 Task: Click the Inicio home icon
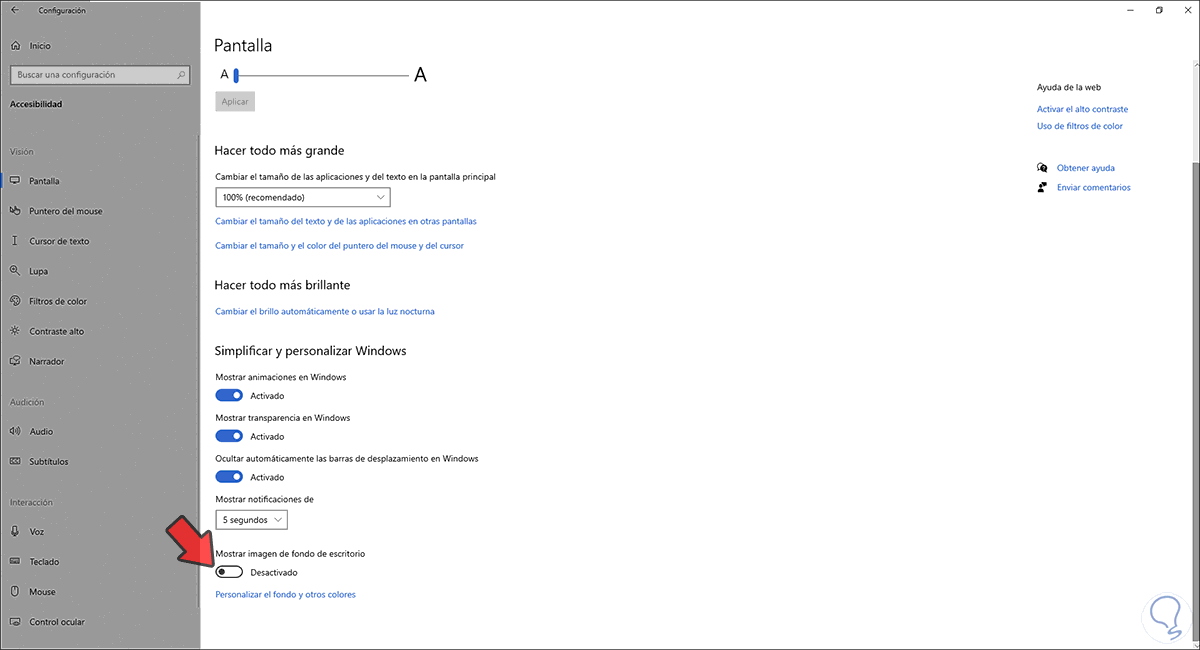(15, 46)
